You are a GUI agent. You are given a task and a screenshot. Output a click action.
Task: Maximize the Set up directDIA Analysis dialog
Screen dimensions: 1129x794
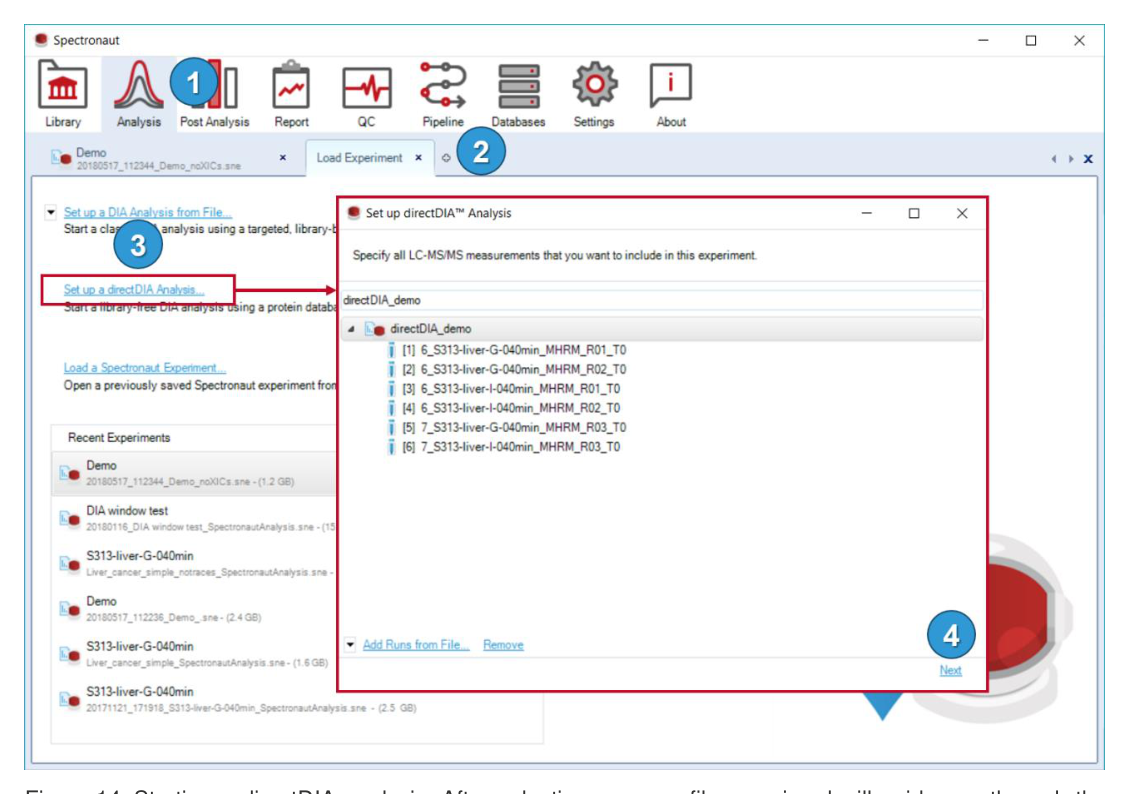914,213
